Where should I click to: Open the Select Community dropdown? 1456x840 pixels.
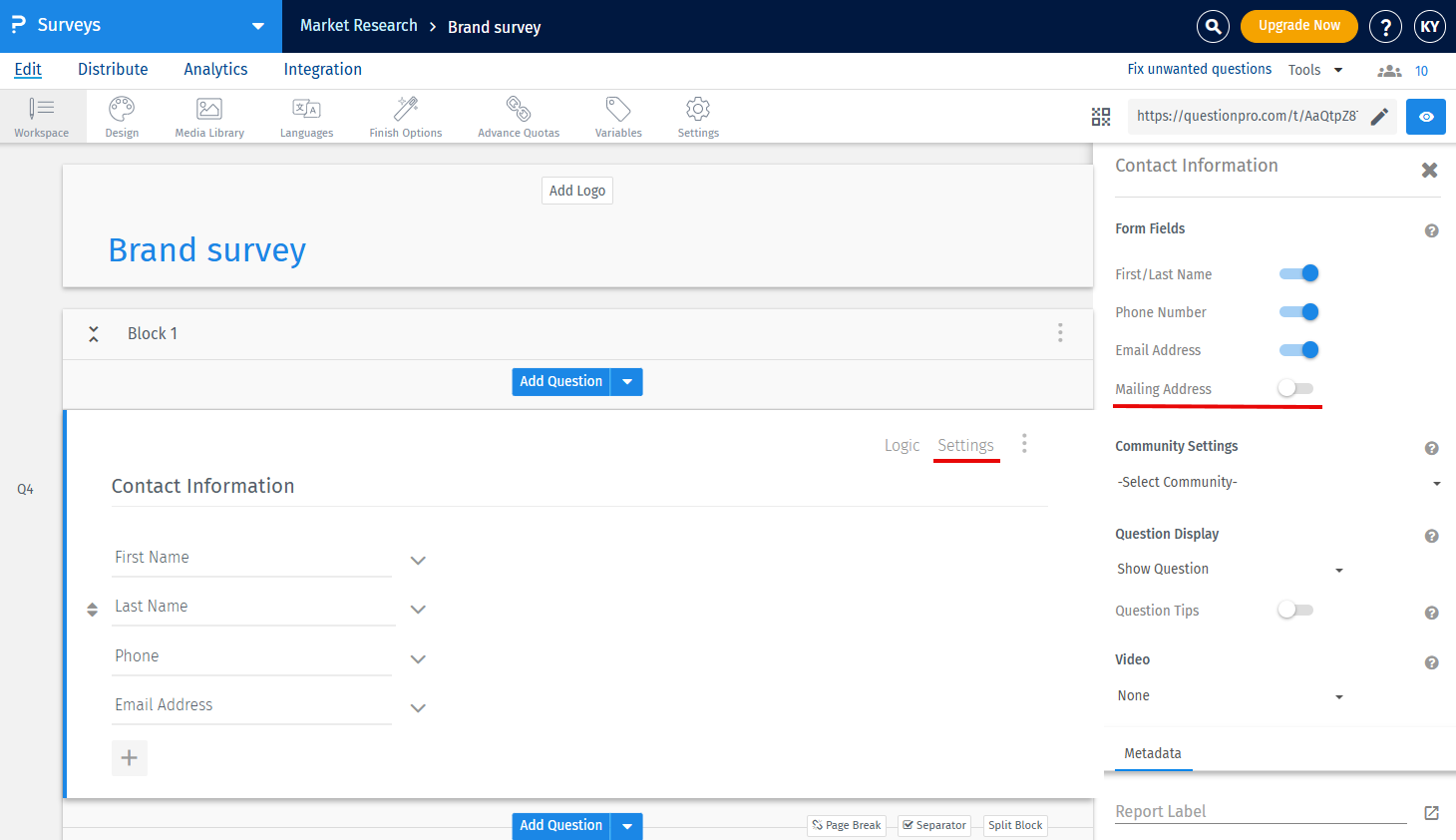pos(1278,483)
